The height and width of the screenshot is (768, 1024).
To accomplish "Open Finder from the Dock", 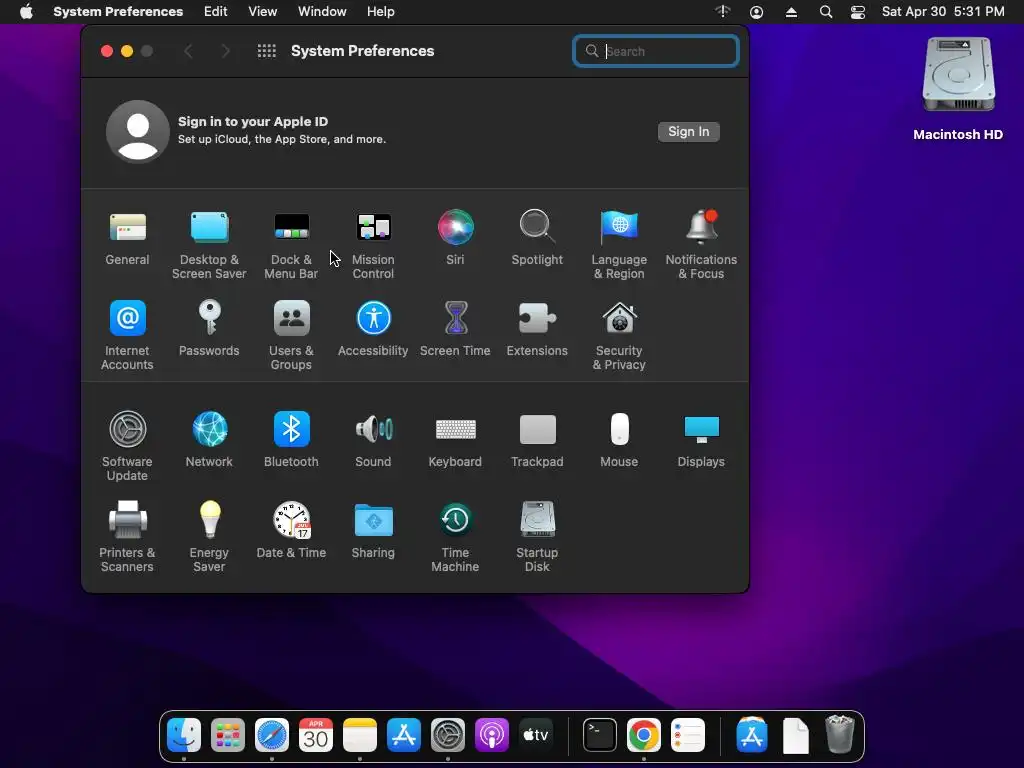I will (184, 736).
